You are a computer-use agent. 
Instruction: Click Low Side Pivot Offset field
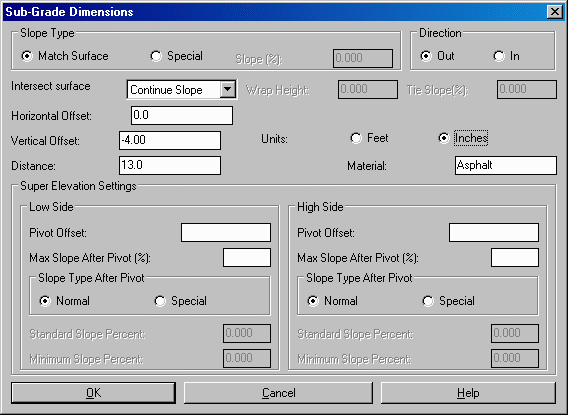pyautogui.click(x=226, y=233)
